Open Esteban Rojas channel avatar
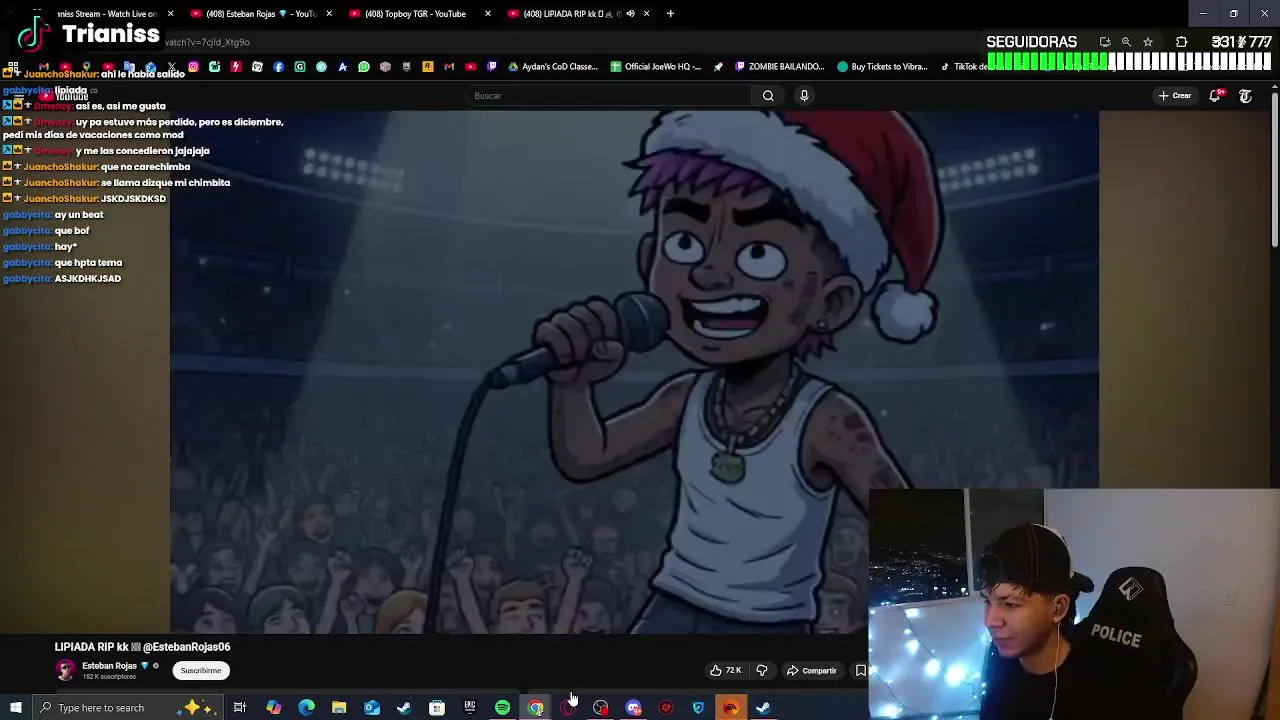This screenshot has width=1280, height=720. [65, 670]
